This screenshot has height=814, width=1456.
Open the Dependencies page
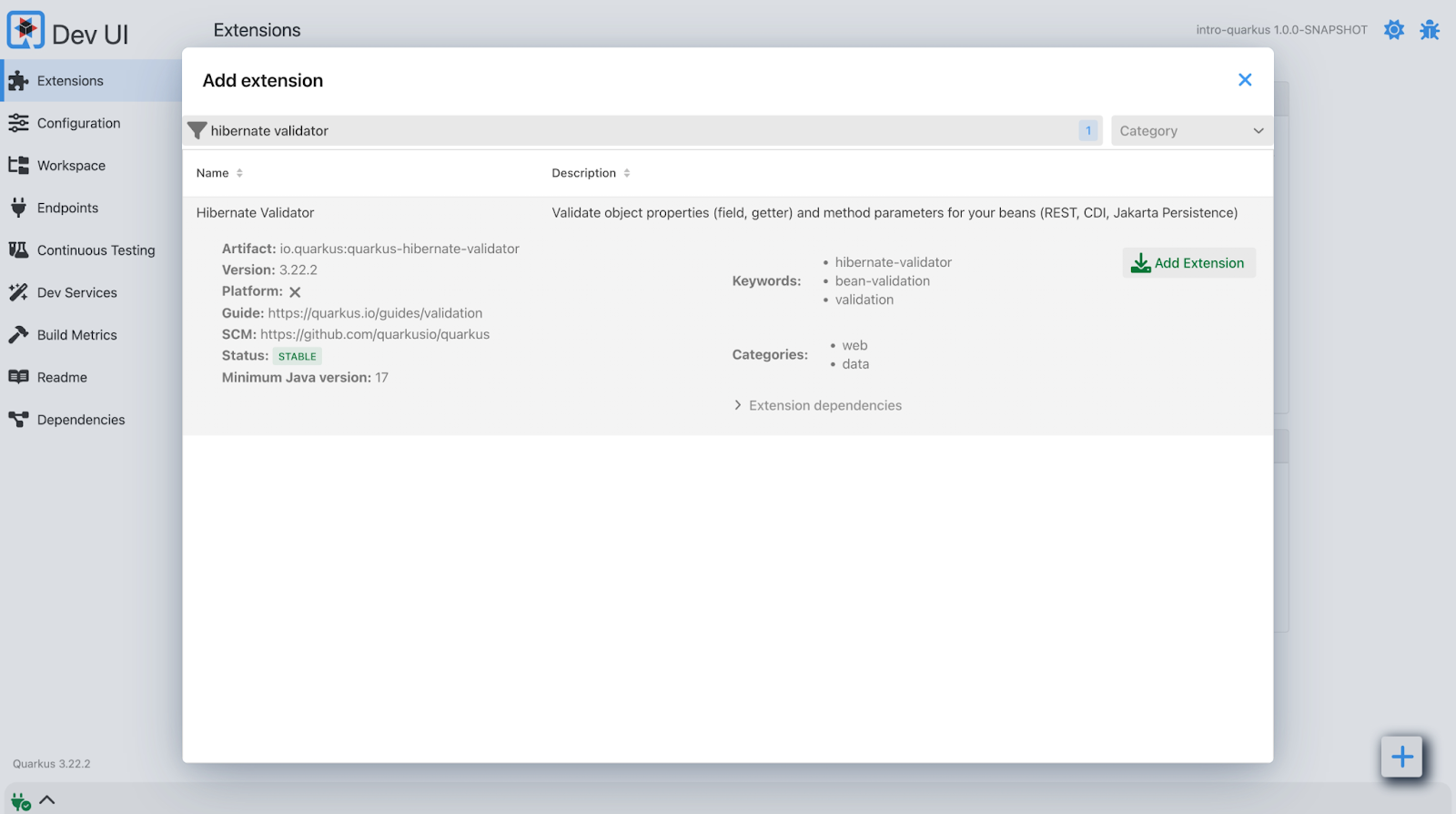91,420
